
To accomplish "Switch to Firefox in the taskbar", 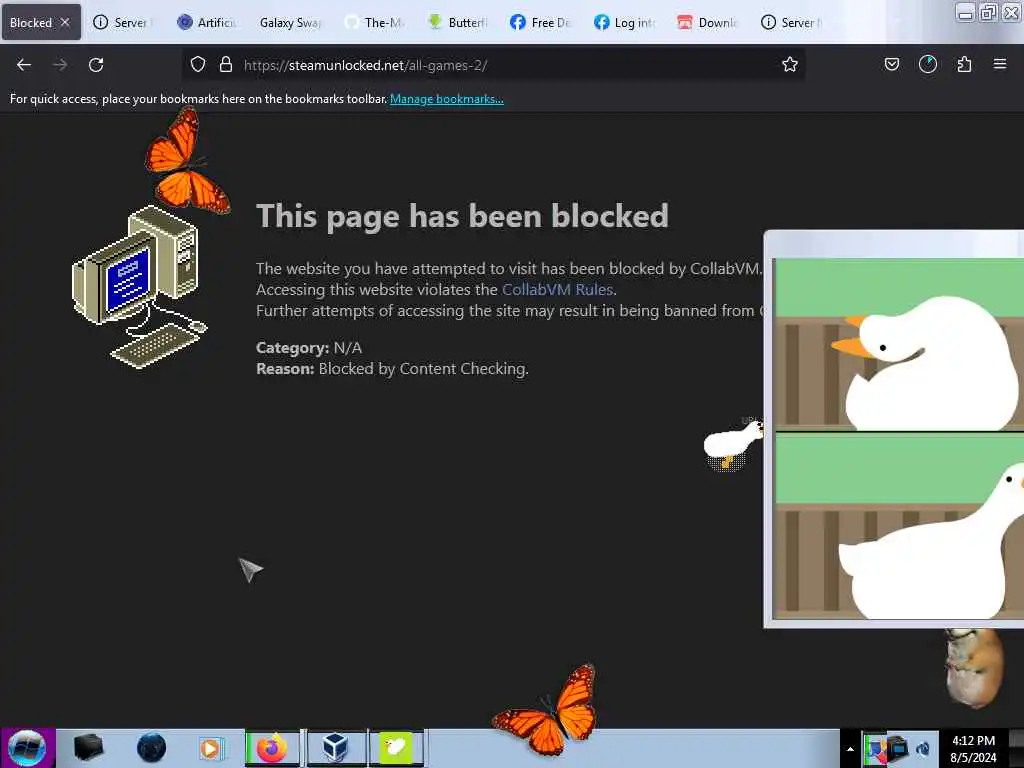I will pos(273,748).
